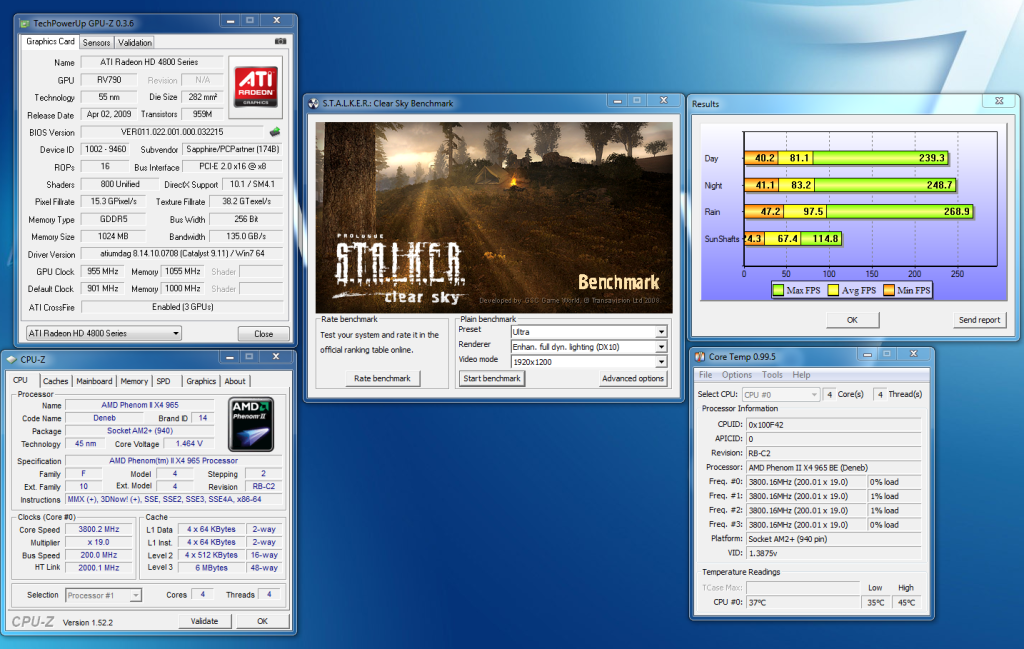Open the Core Temp File menu
Screen dimensions: 1024x649
tap(705, 375)
